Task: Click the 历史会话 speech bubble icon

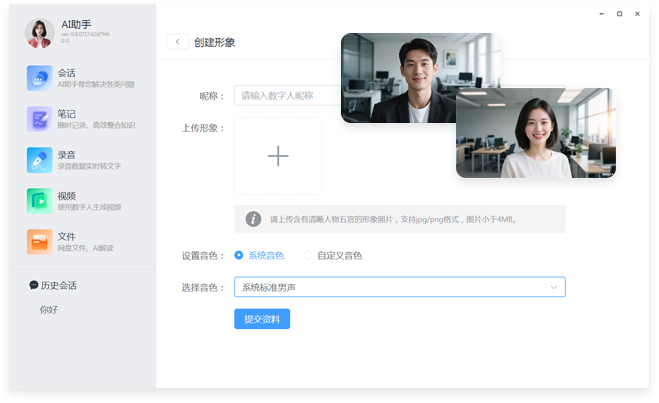Action: coord(34,286)
